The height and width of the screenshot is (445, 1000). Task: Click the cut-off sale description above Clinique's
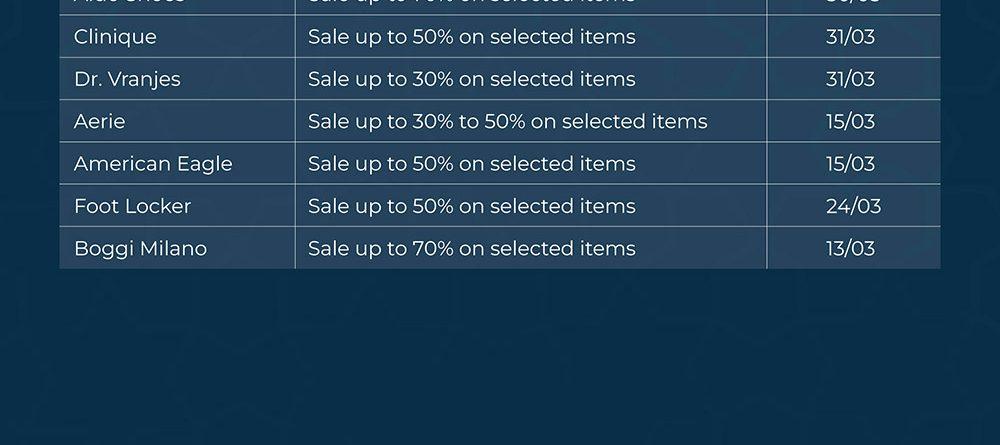click(471, 4)
